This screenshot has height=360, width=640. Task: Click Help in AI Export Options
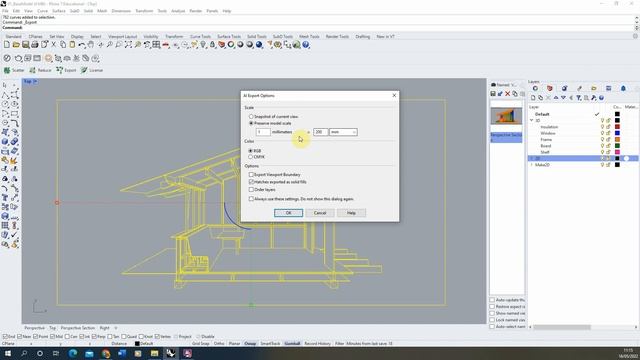pos(351,213)
